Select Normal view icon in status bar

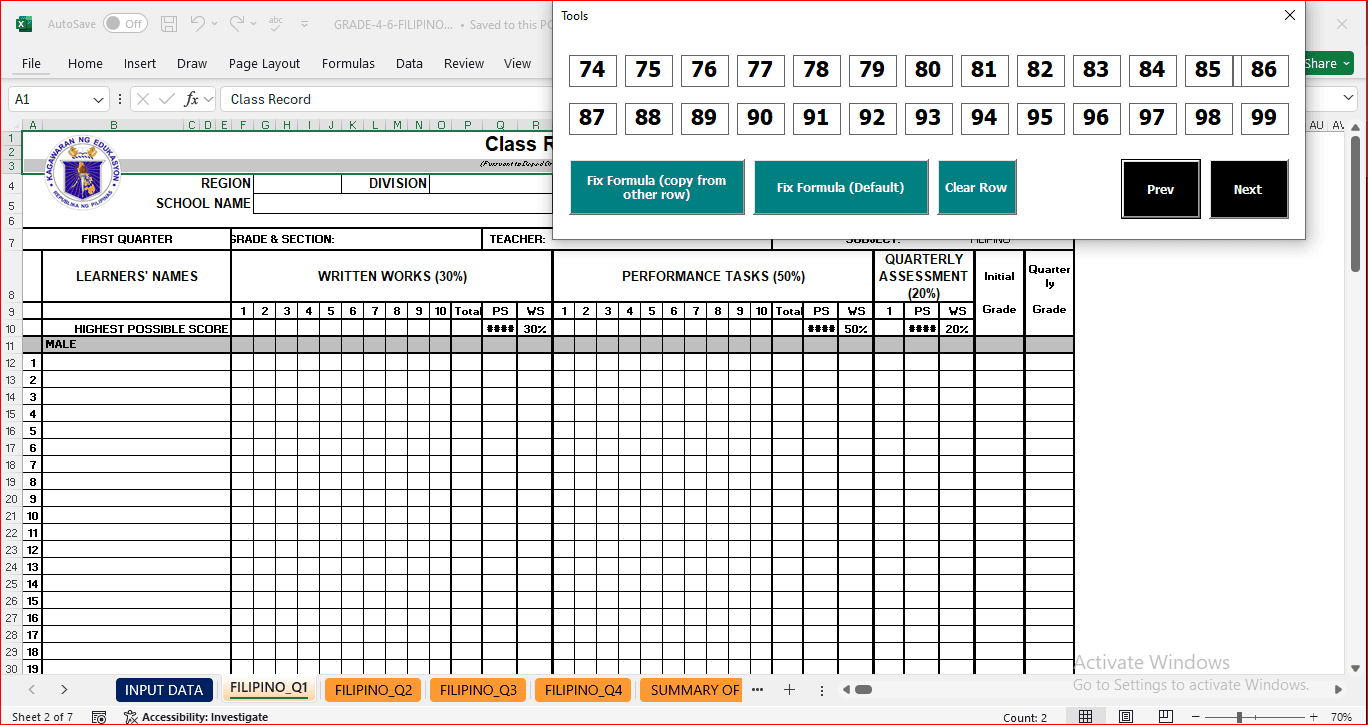[x=1085, y=717]
